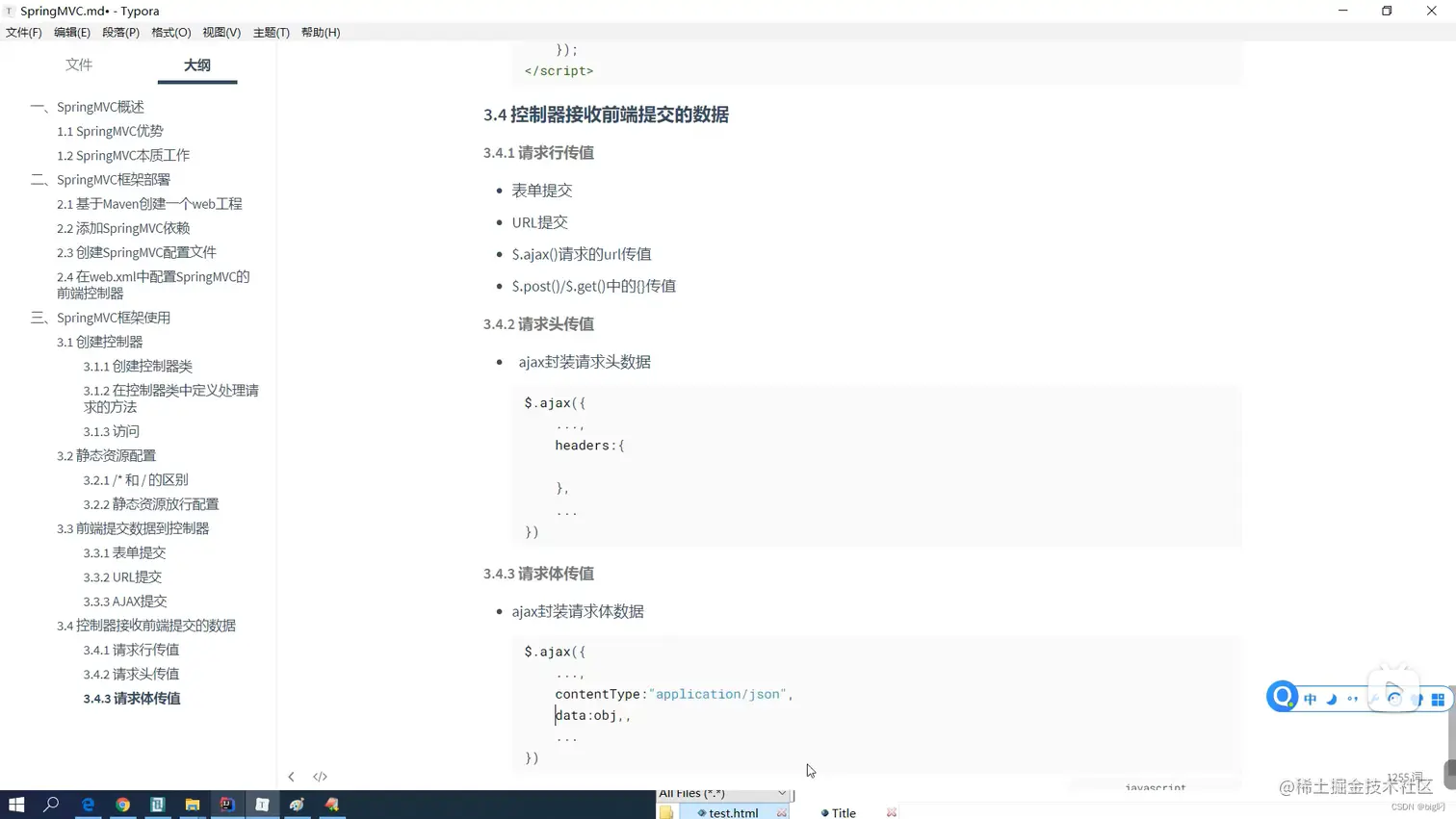This screenshot has height=819, width=1456.
Task: Go to 3.2.2 静态资源放行配置 in outline
Action: [151, 504]
